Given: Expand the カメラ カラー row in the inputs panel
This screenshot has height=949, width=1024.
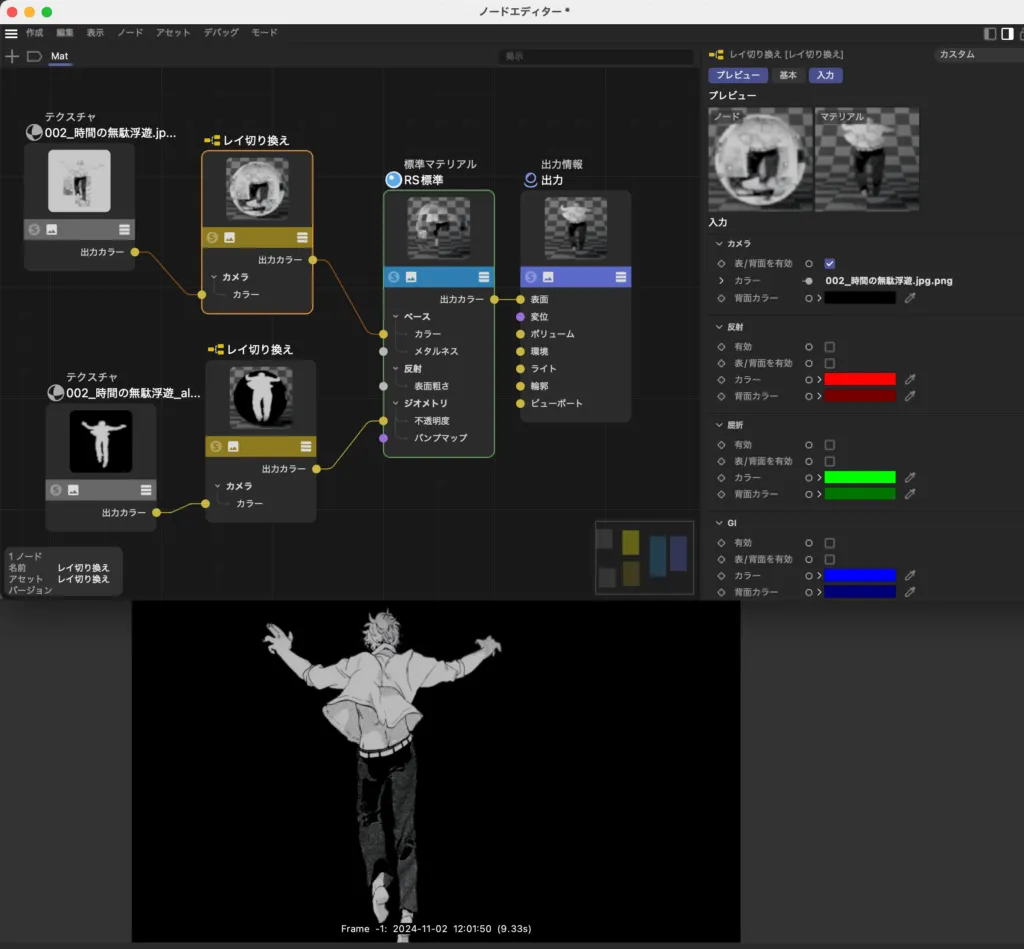Looking at the screenshot, I should click(x=720, y=281).
